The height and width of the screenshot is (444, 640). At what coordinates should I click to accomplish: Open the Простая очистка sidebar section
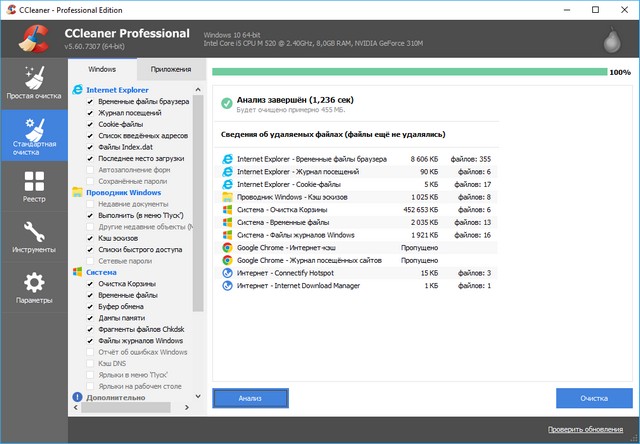coord(33,83)
